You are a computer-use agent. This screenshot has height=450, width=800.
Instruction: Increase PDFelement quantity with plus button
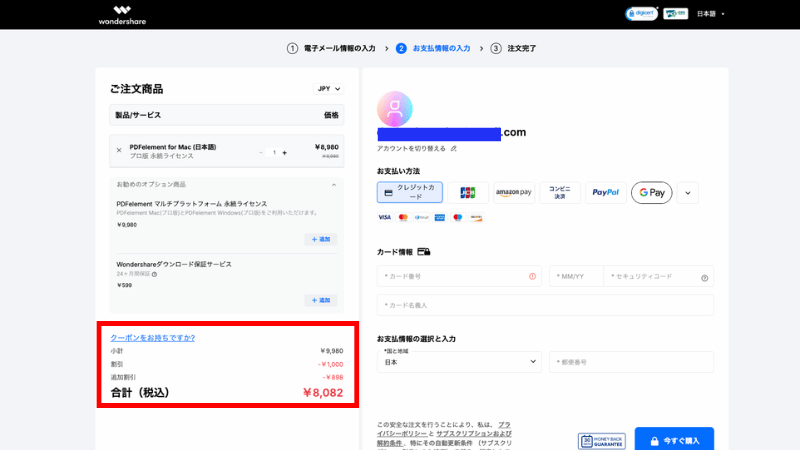pos(285,153)
